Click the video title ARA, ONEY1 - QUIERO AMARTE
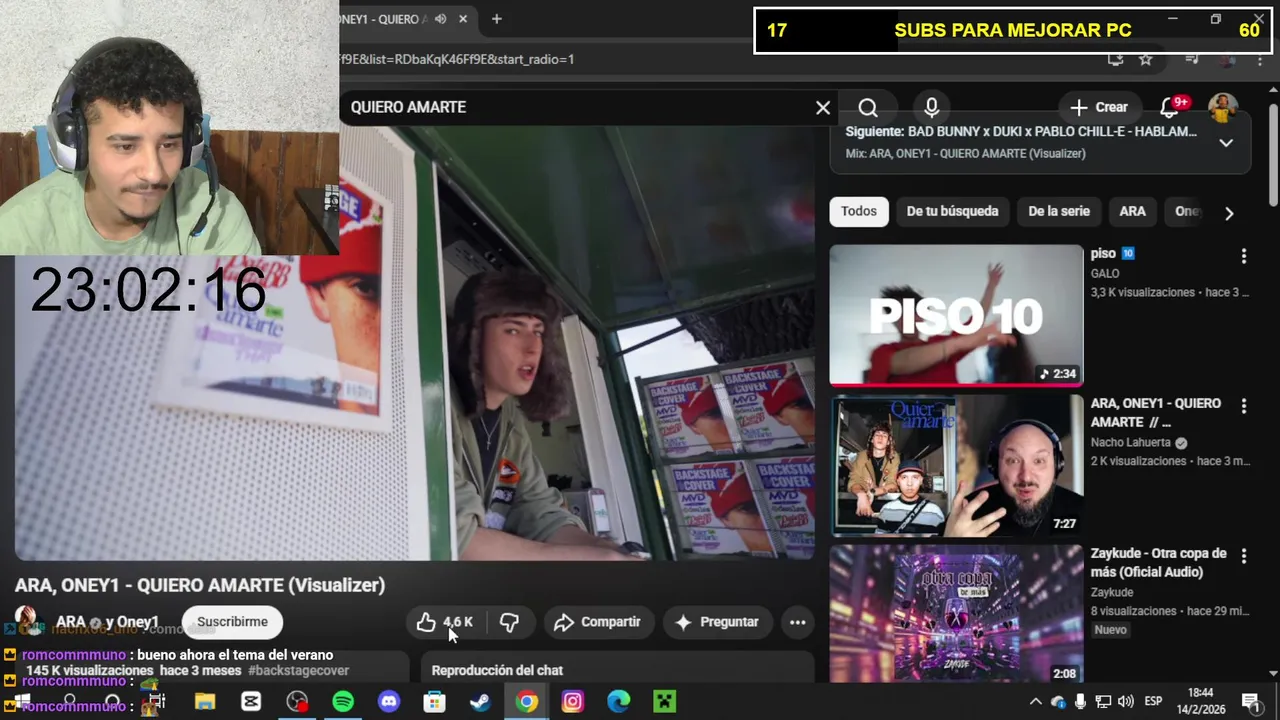The width and height of the screenshot is (1280, 720). click(200, 586)
